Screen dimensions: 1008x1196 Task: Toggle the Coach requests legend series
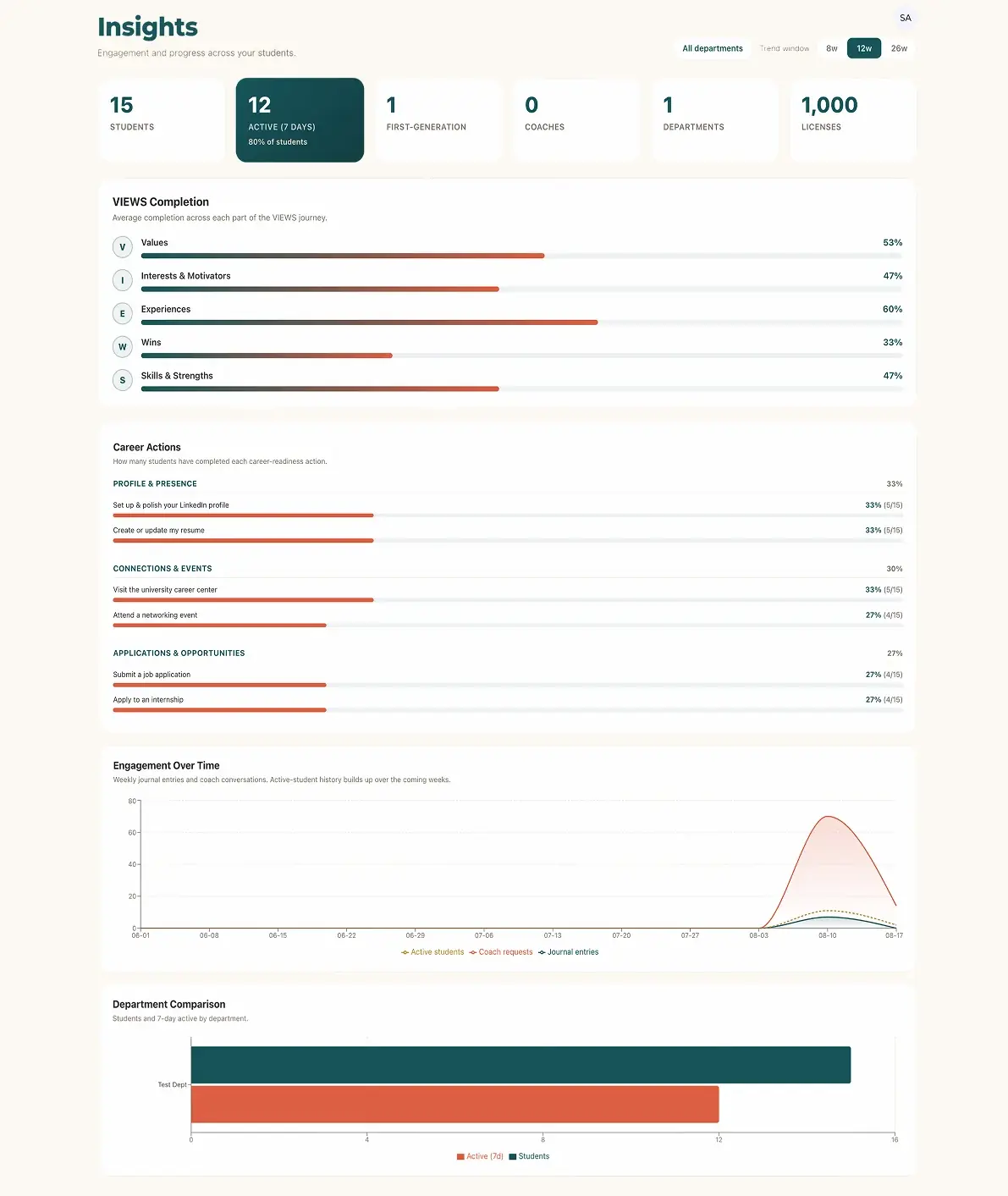[501, 952]
